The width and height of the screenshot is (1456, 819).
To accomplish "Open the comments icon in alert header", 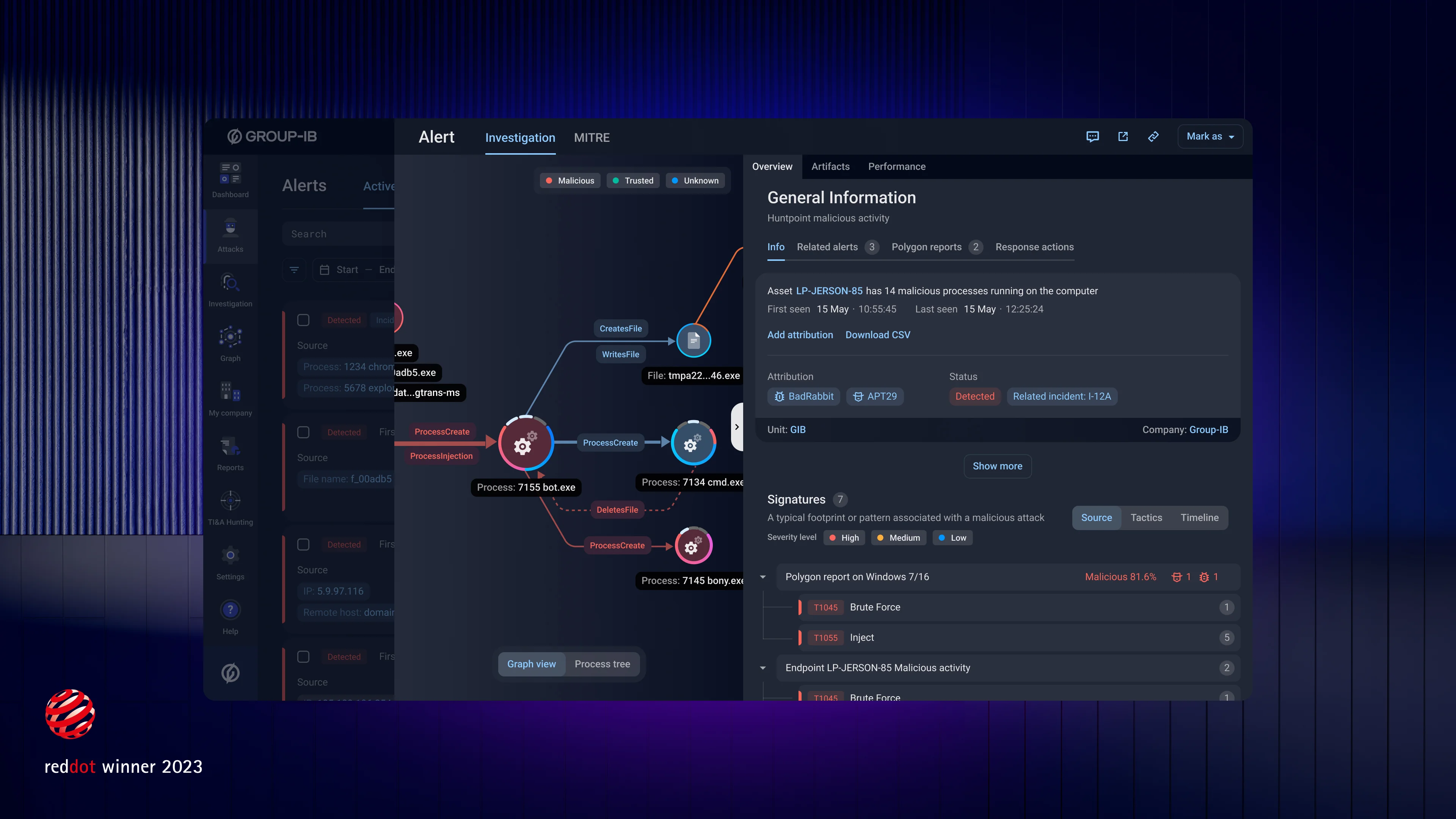I will point(1092,137).
